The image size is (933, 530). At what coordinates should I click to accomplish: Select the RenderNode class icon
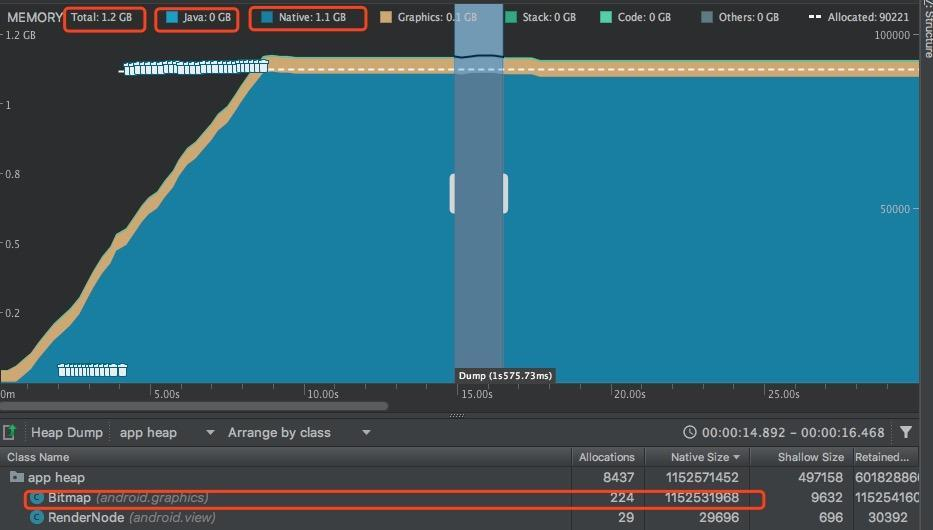37,518
